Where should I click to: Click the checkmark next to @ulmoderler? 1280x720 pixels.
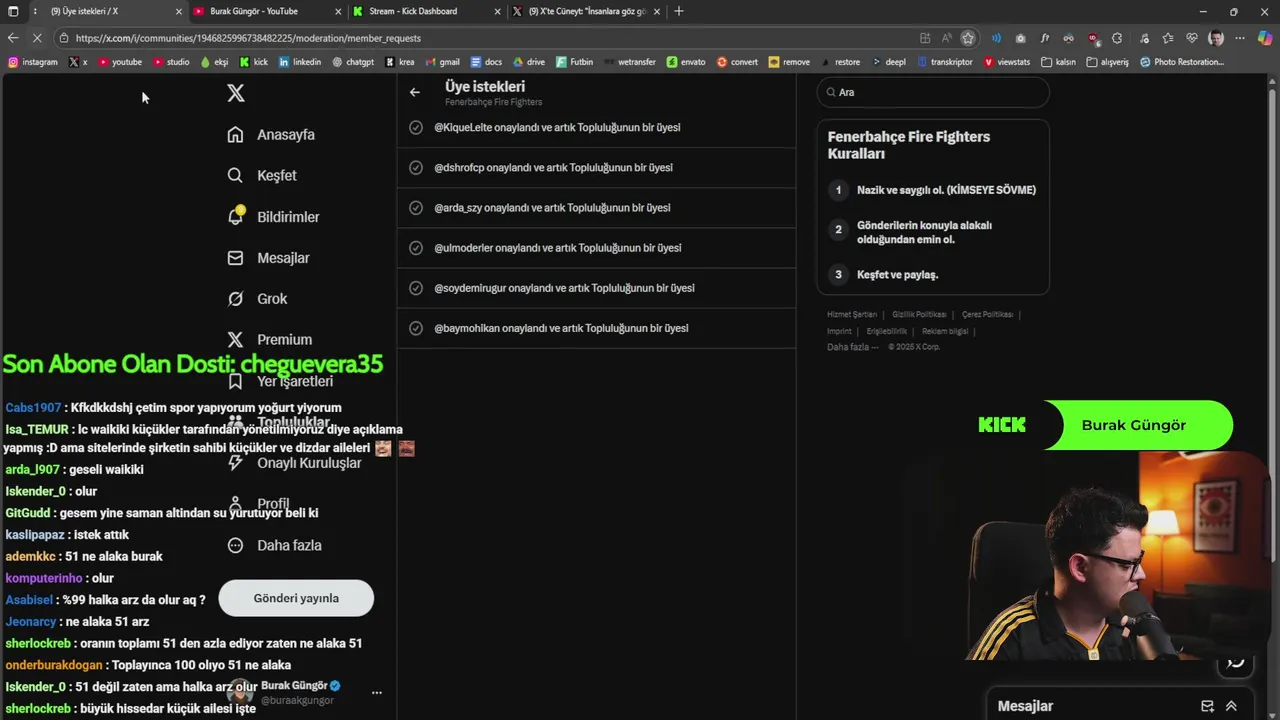416,247
